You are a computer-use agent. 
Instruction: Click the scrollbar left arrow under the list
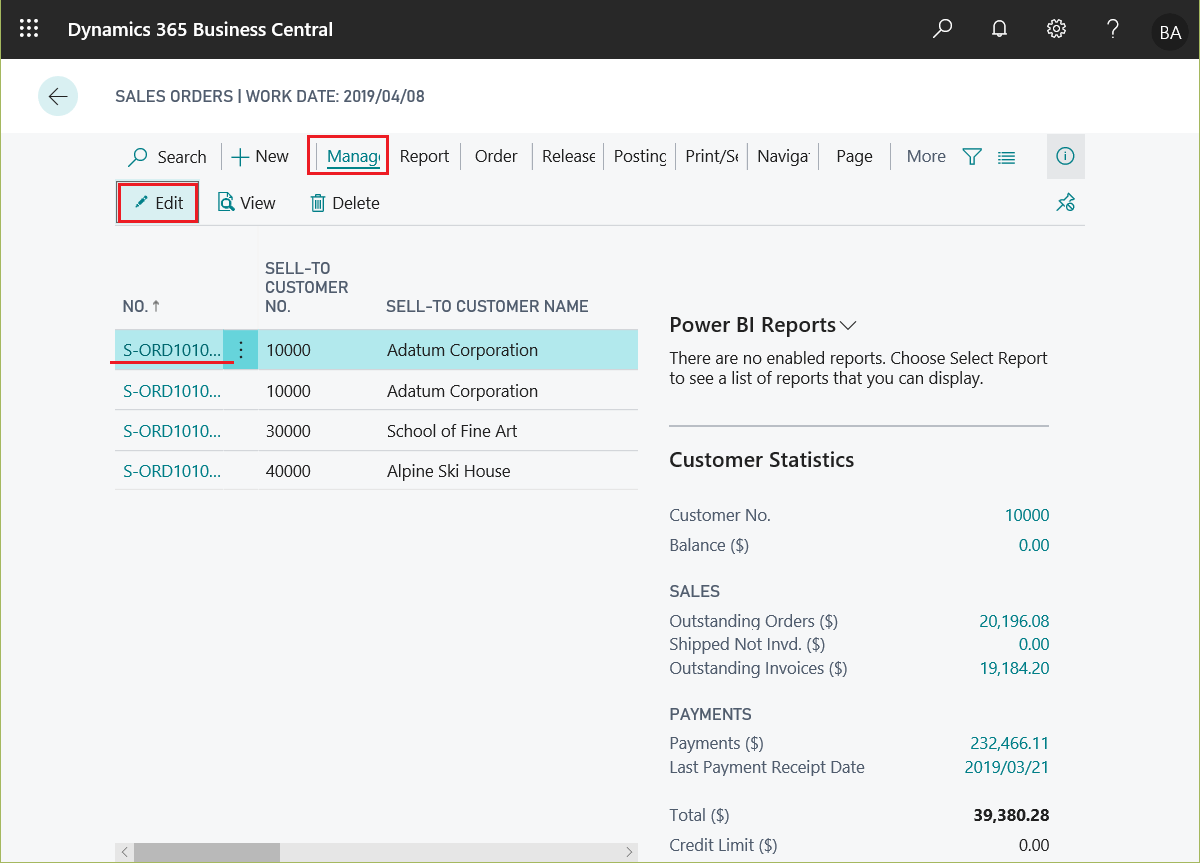(124, 852)
